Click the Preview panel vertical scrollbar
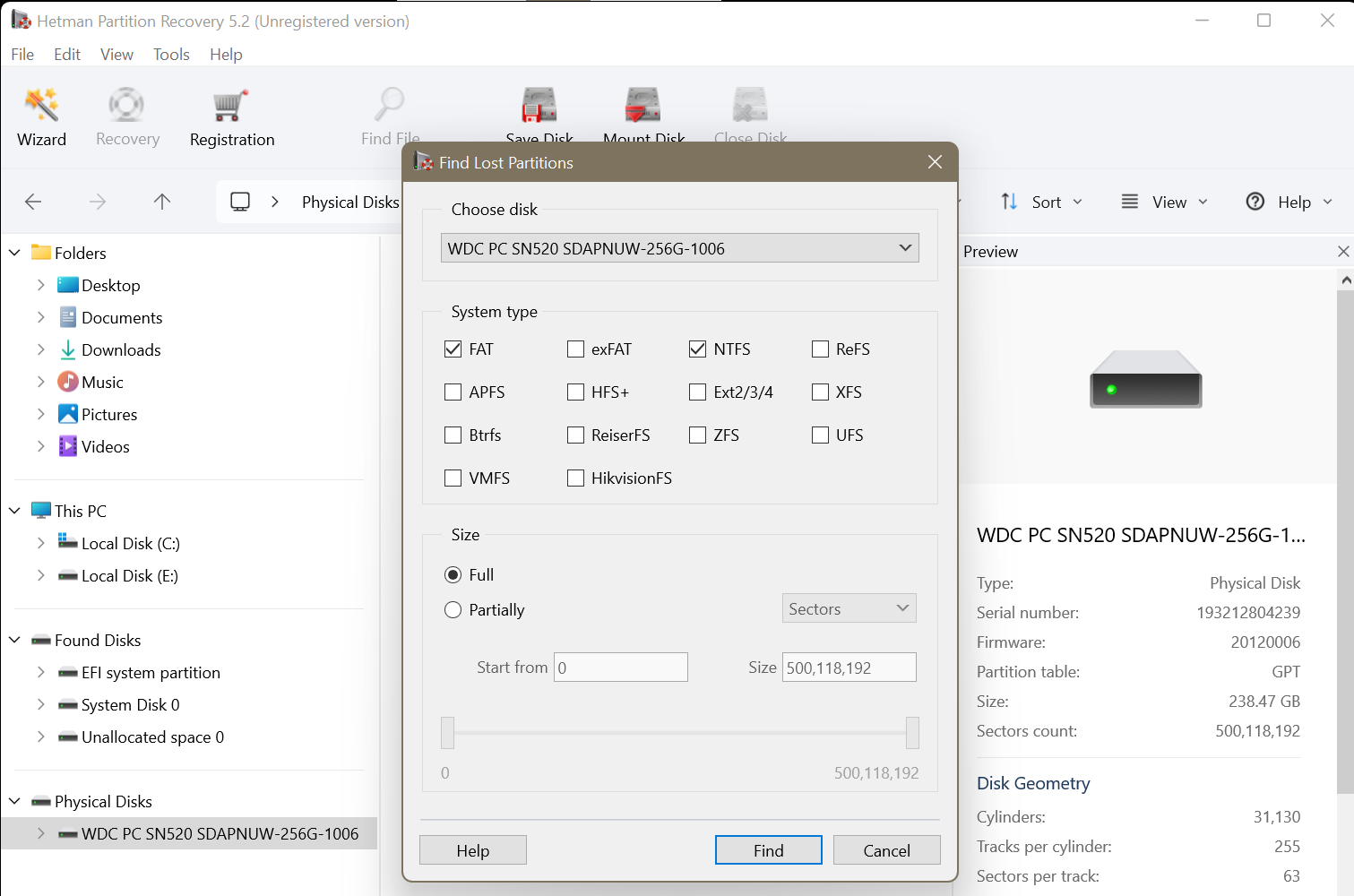1354x896 pixels. [x=1345, y=542]
